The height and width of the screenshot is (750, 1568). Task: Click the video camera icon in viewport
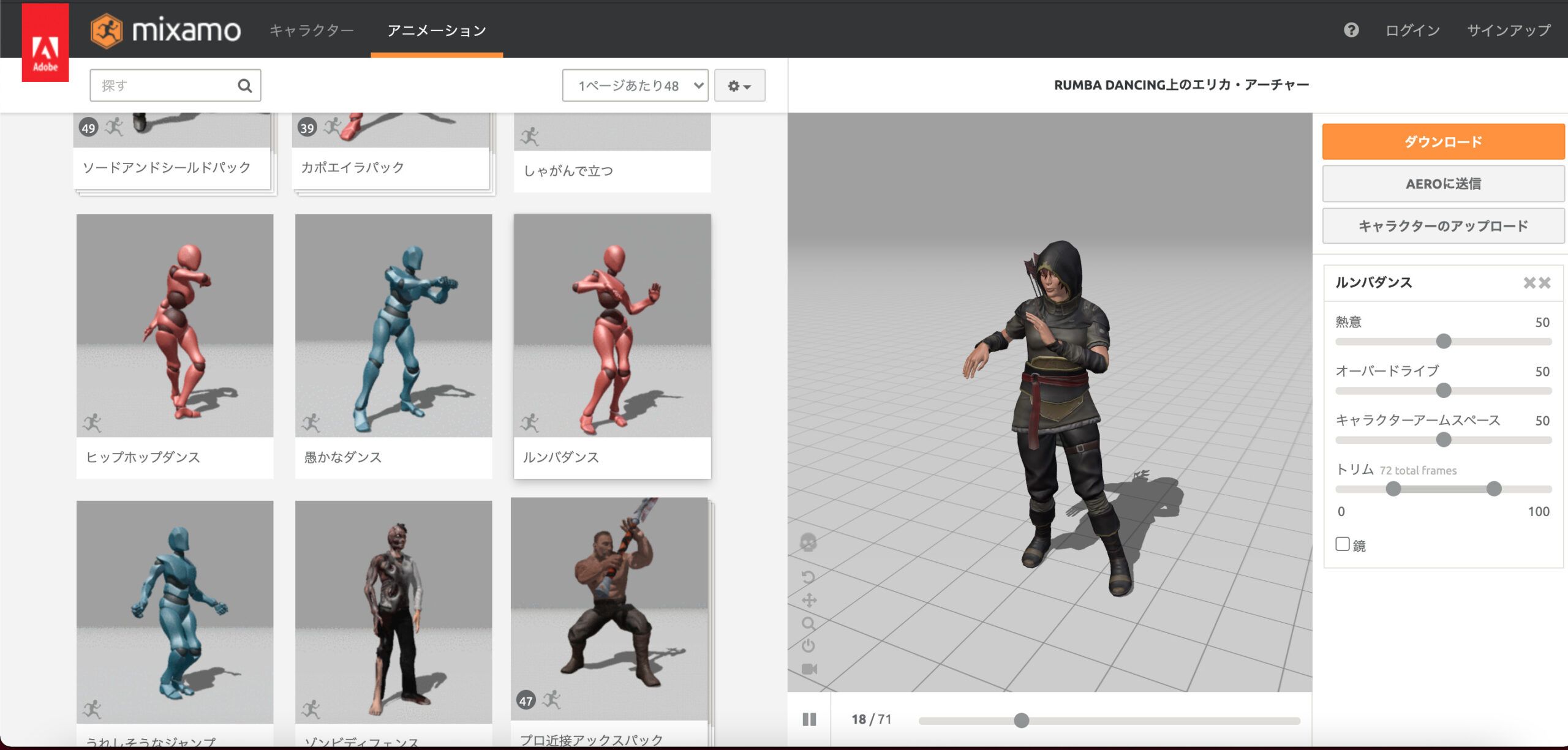[x=809, y=667]
